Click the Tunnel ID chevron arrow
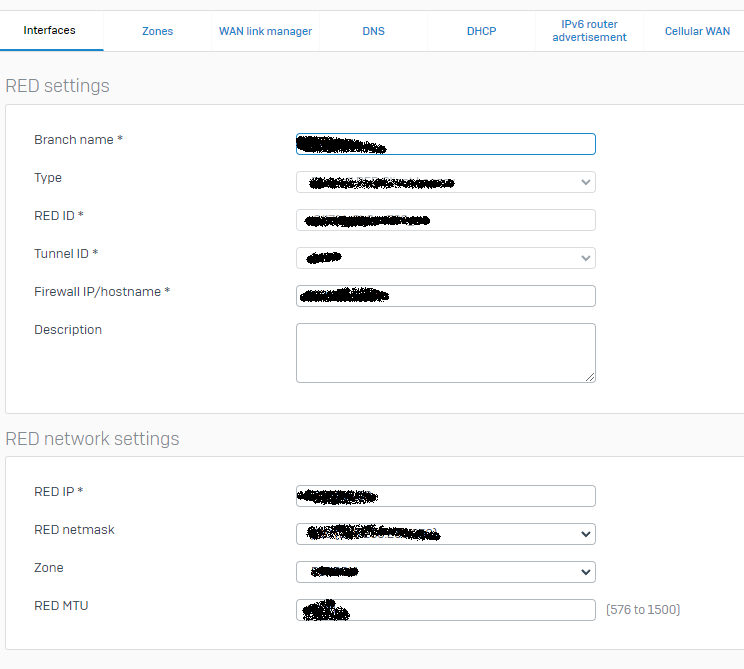The width and height of the screenshot is (744, 669). point(586,258)
